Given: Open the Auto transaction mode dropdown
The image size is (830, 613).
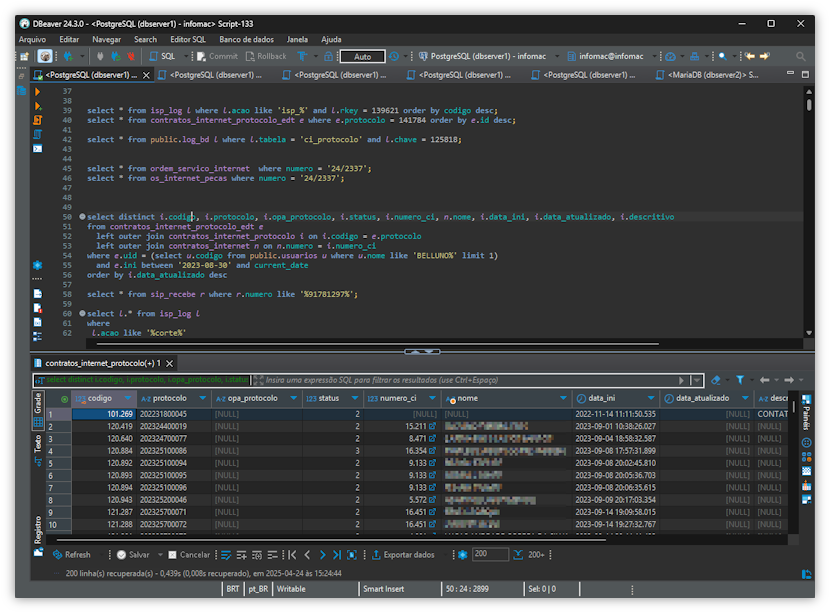Looking at the screenshot, I should 362,57.
